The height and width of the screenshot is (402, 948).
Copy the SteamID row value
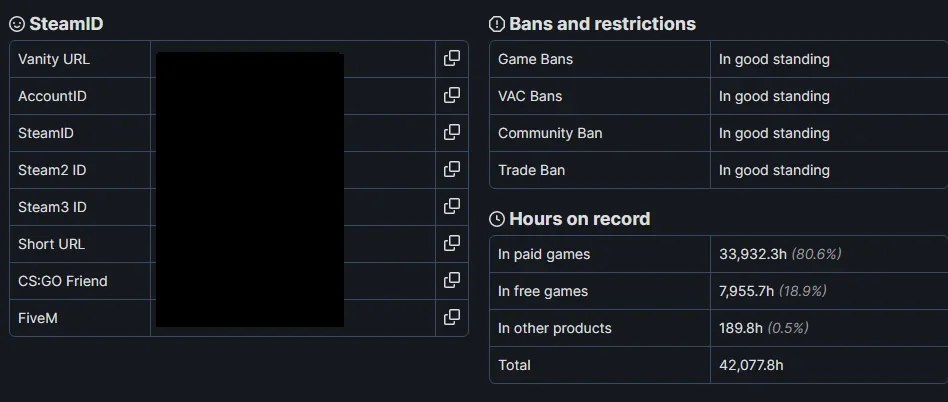452,132
